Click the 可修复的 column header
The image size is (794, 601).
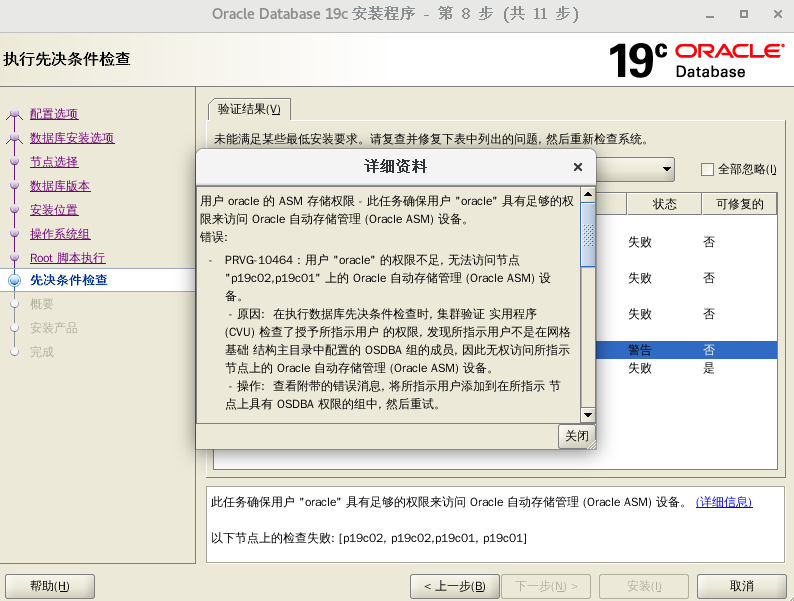[x=739, y=204]
